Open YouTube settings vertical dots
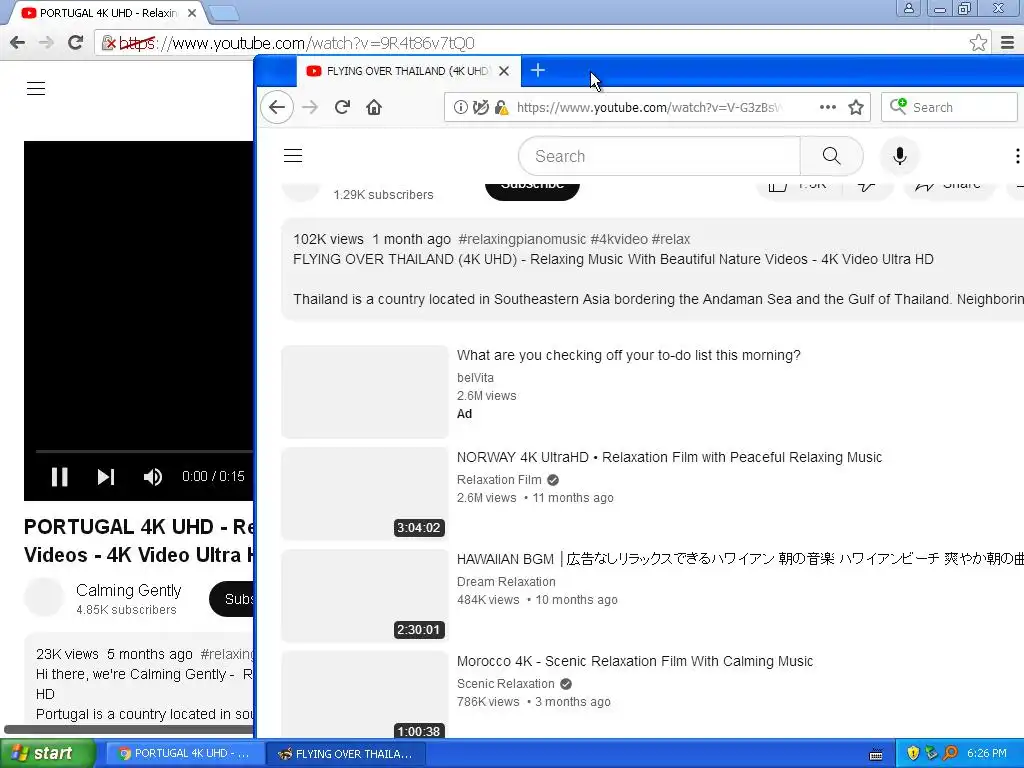 coord(1017,156)
